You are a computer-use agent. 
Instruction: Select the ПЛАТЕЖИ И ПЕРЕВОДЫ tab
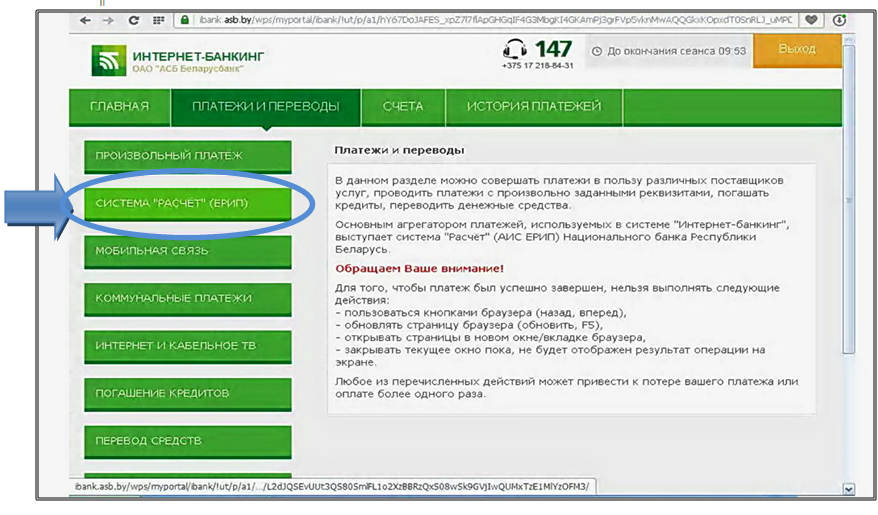pyautogui.click(x=265, y=107)
